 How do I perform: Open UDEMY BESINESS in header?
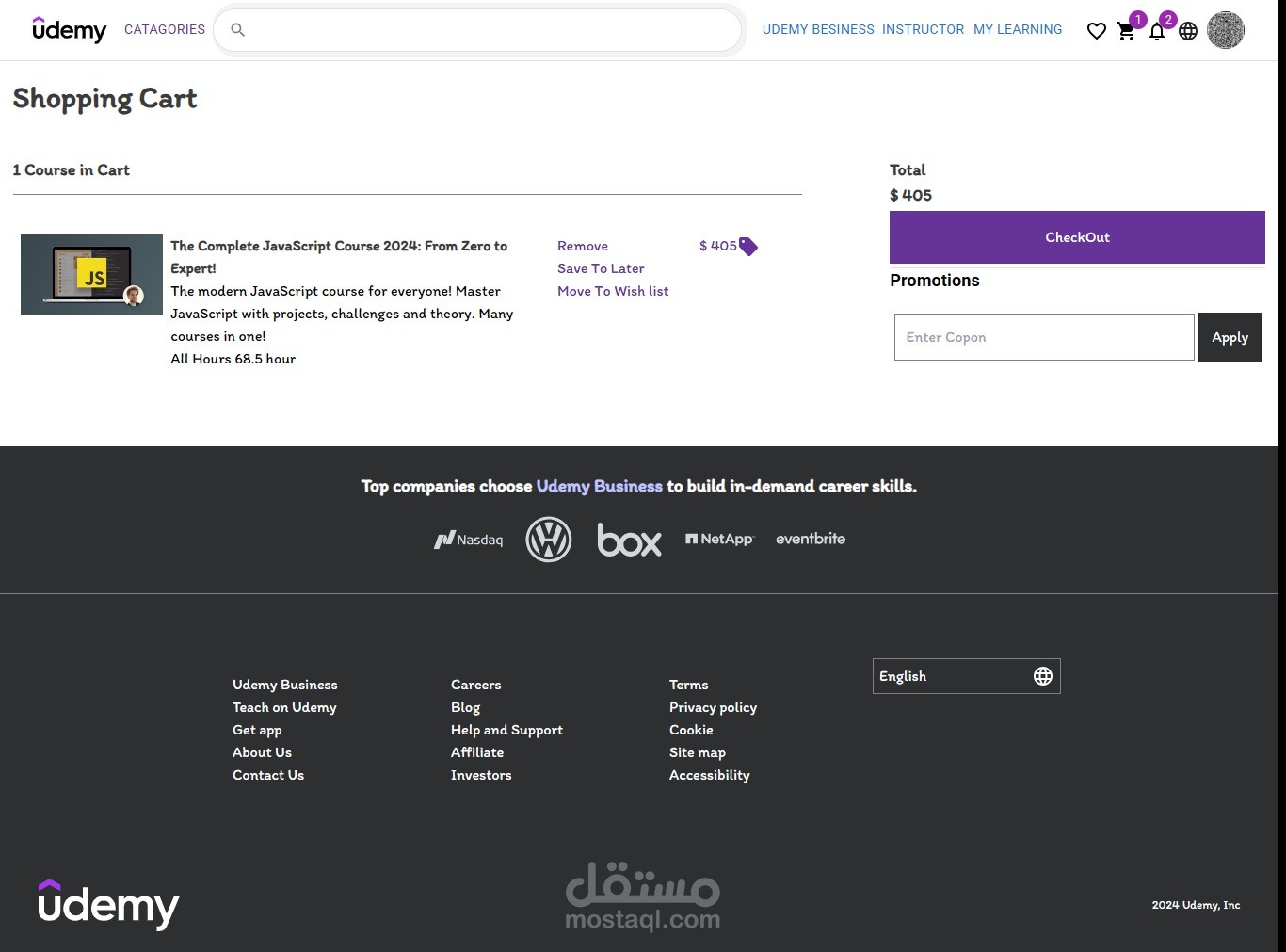818,30
